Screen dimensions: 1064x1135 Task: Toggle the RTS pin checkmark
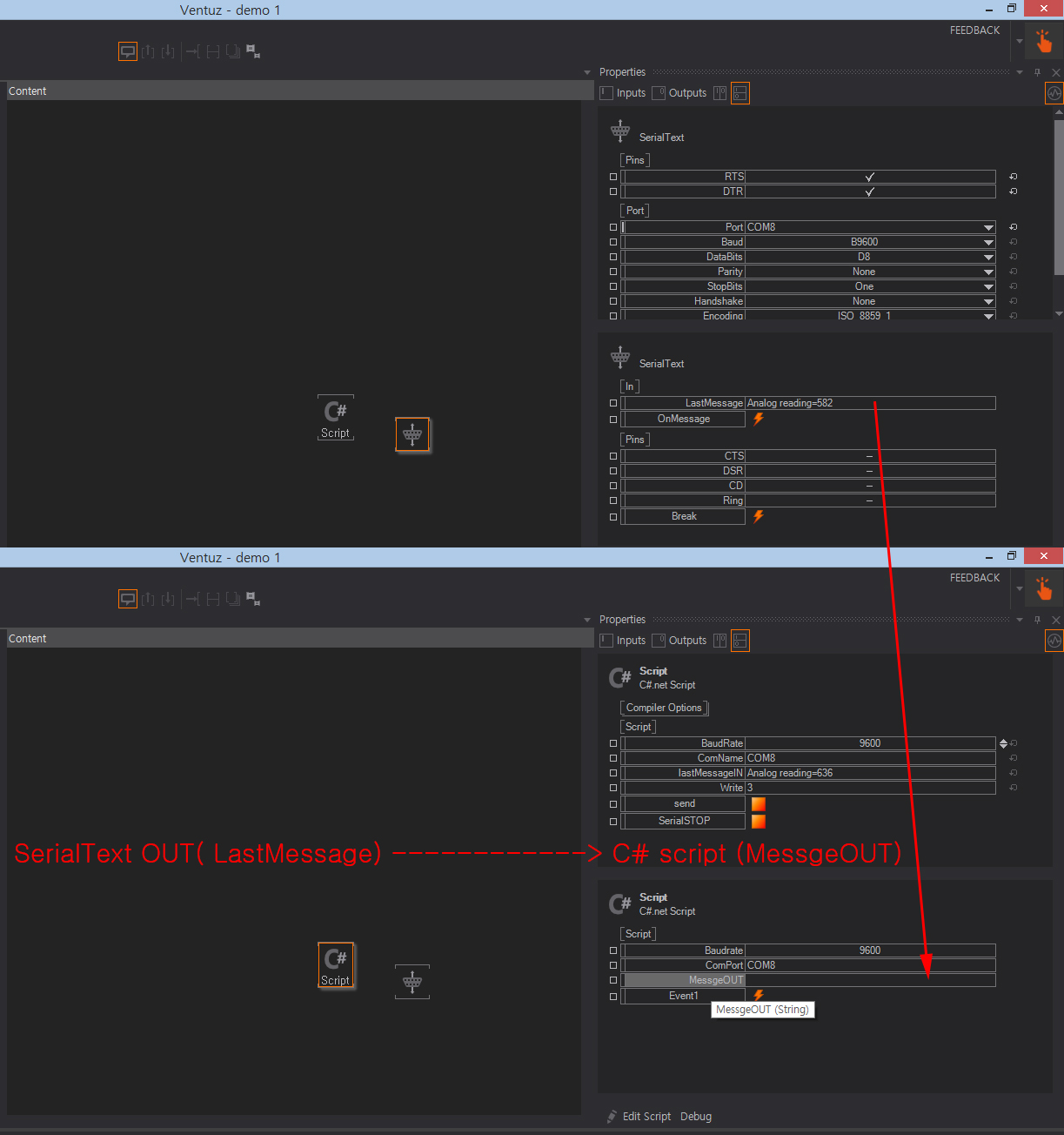pos(869,177)
